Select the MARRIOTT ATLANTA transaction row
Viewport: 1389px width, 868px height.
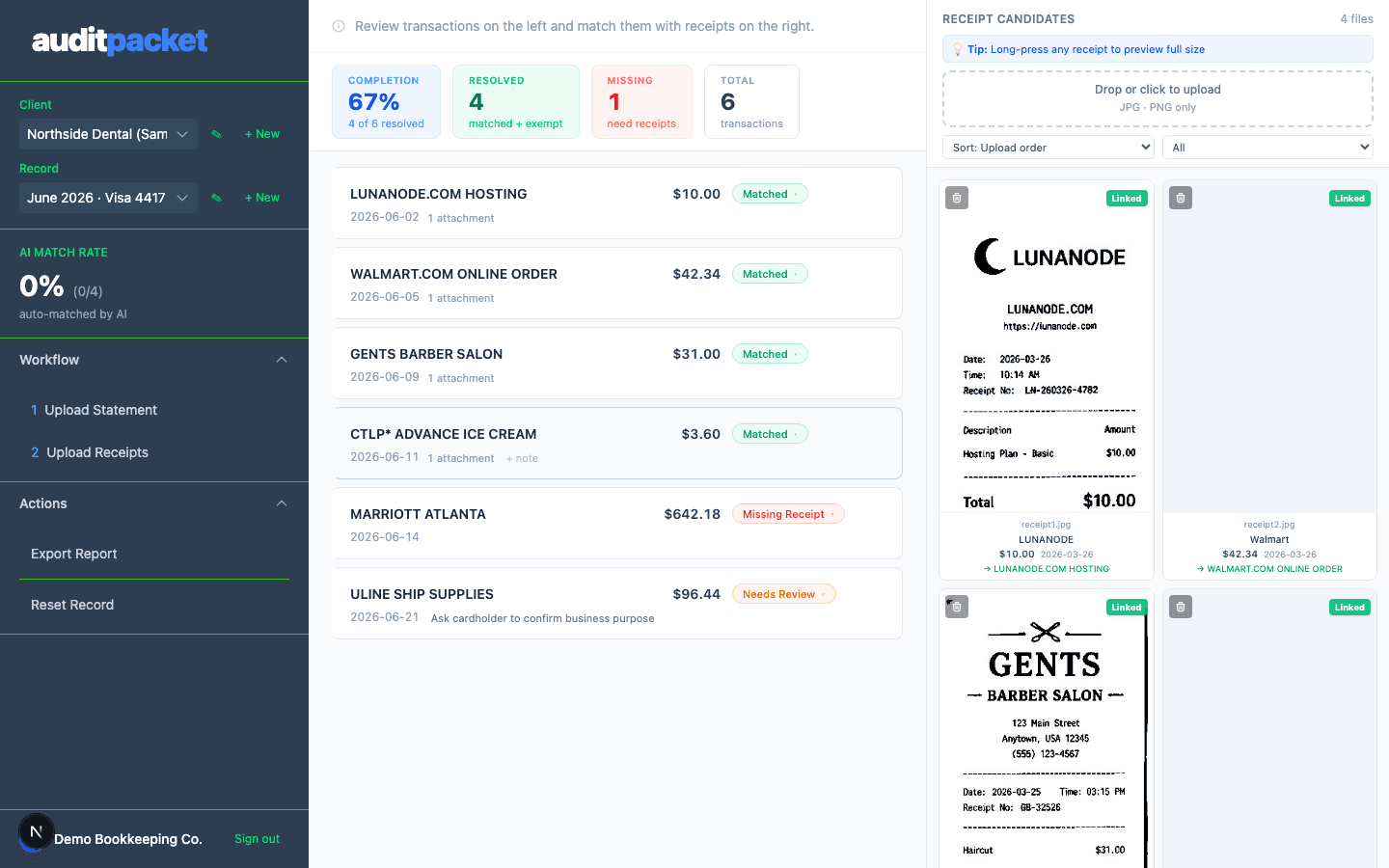point(617,524)
